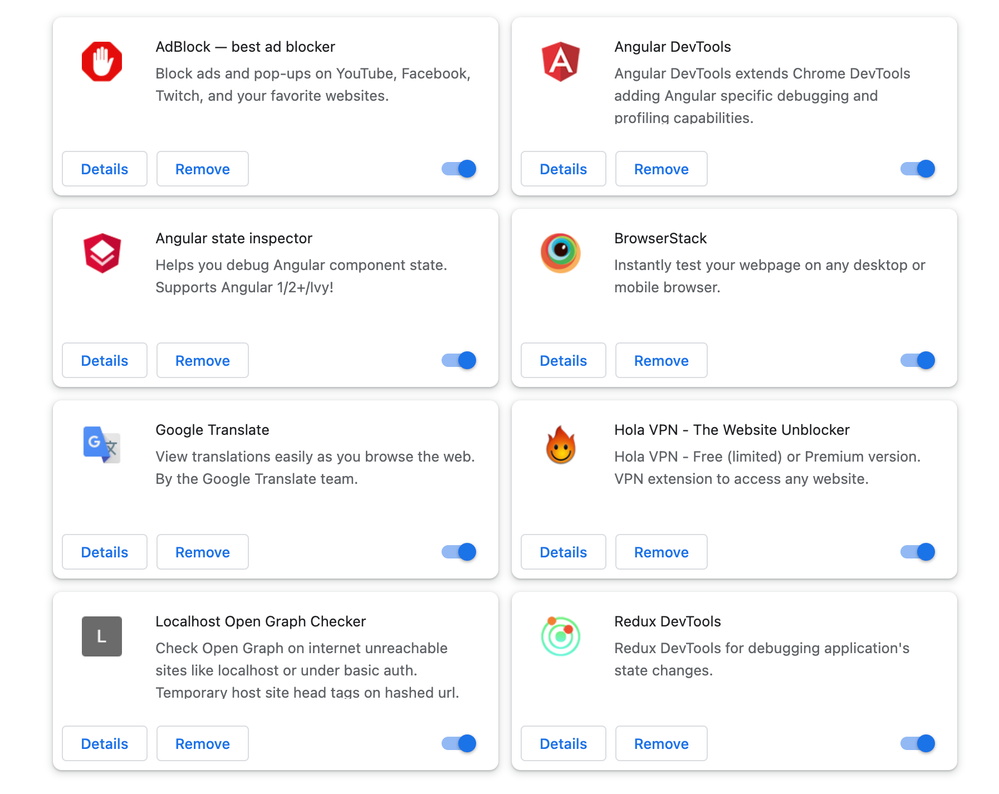Screen dimensions: 999x794
Task: Click description 'View translations easily as you browse'
Action: pyautogui.click(x=315, y=468)
